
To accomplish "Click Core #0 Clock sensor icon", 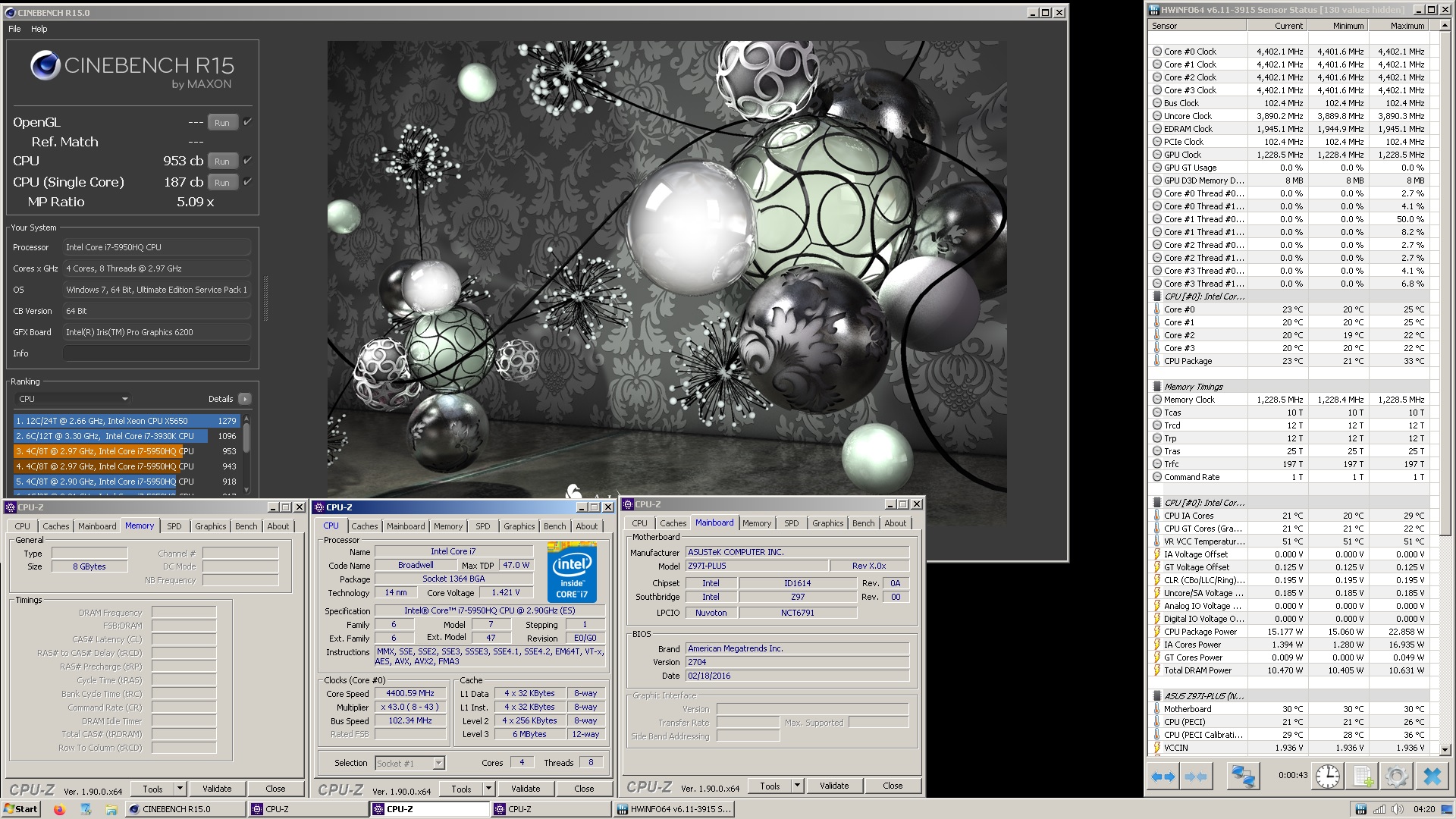I will (1157, 52).
